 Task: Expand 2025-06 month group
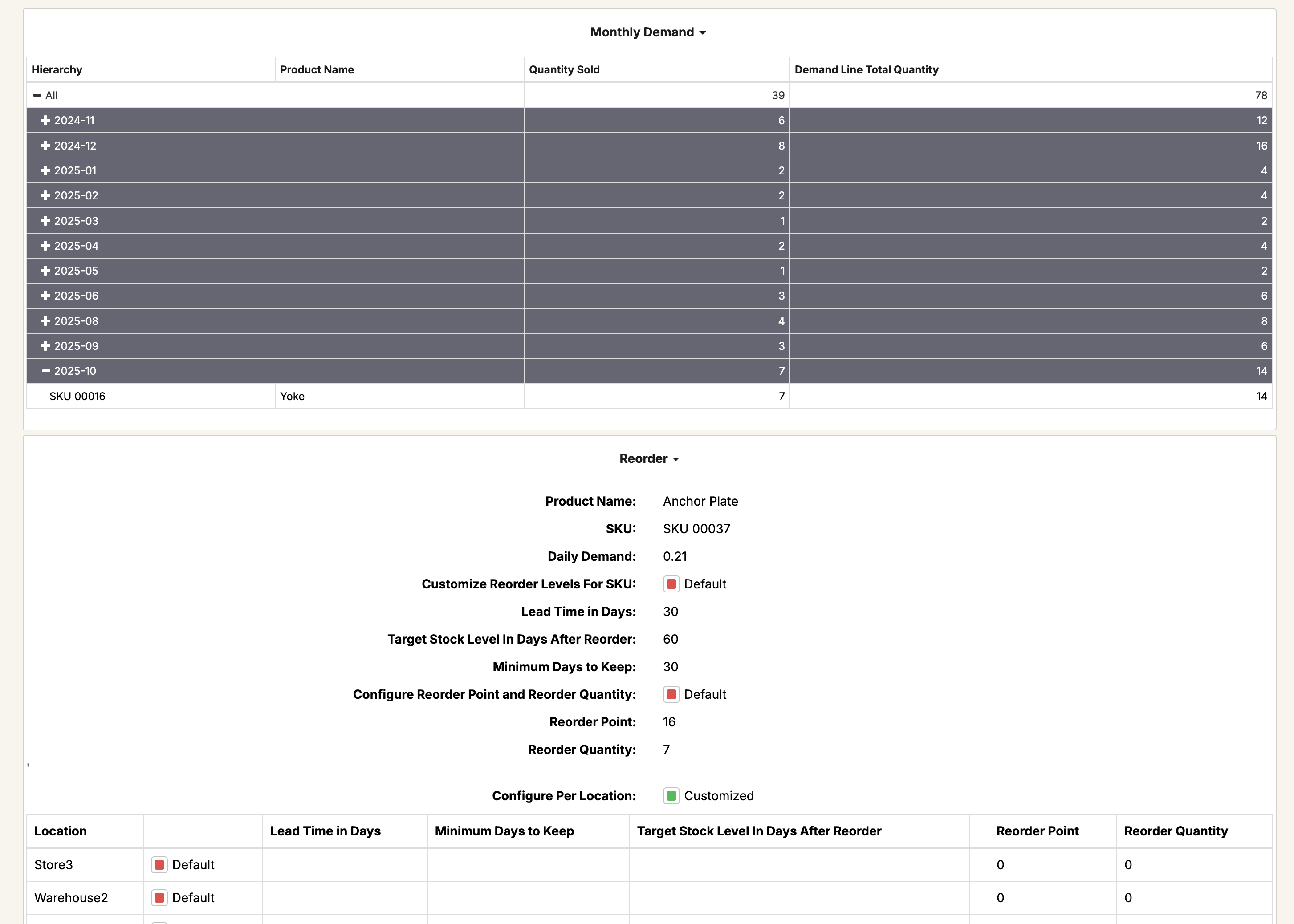pyautogui.click(x=45, y=296)
